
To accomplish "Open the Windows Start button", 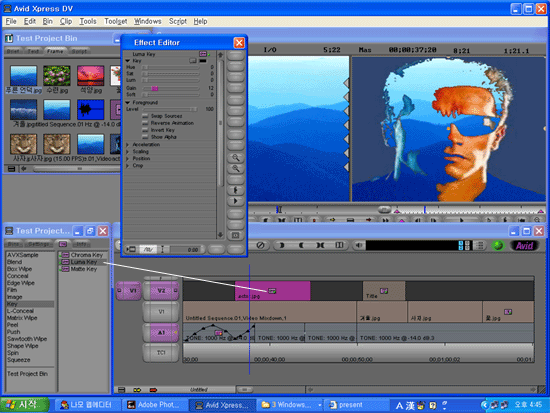I will click(25, 405).
